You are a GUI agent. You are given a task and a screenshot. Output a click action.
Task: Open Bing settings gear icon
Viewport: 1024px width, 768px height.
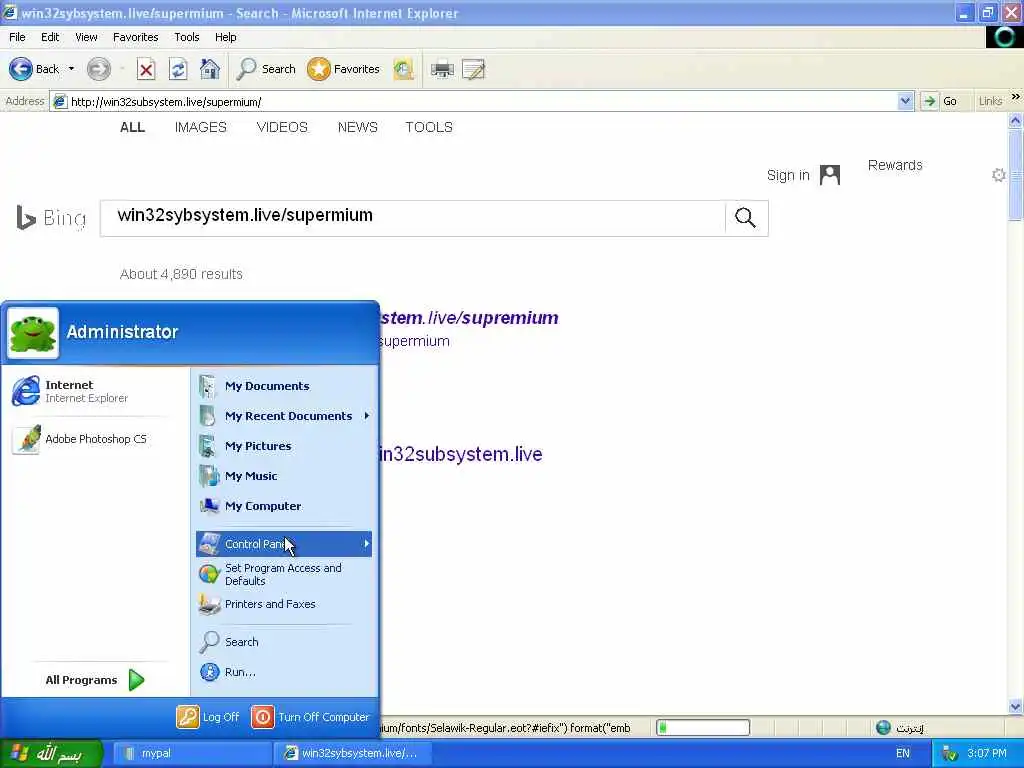point(999,175)
